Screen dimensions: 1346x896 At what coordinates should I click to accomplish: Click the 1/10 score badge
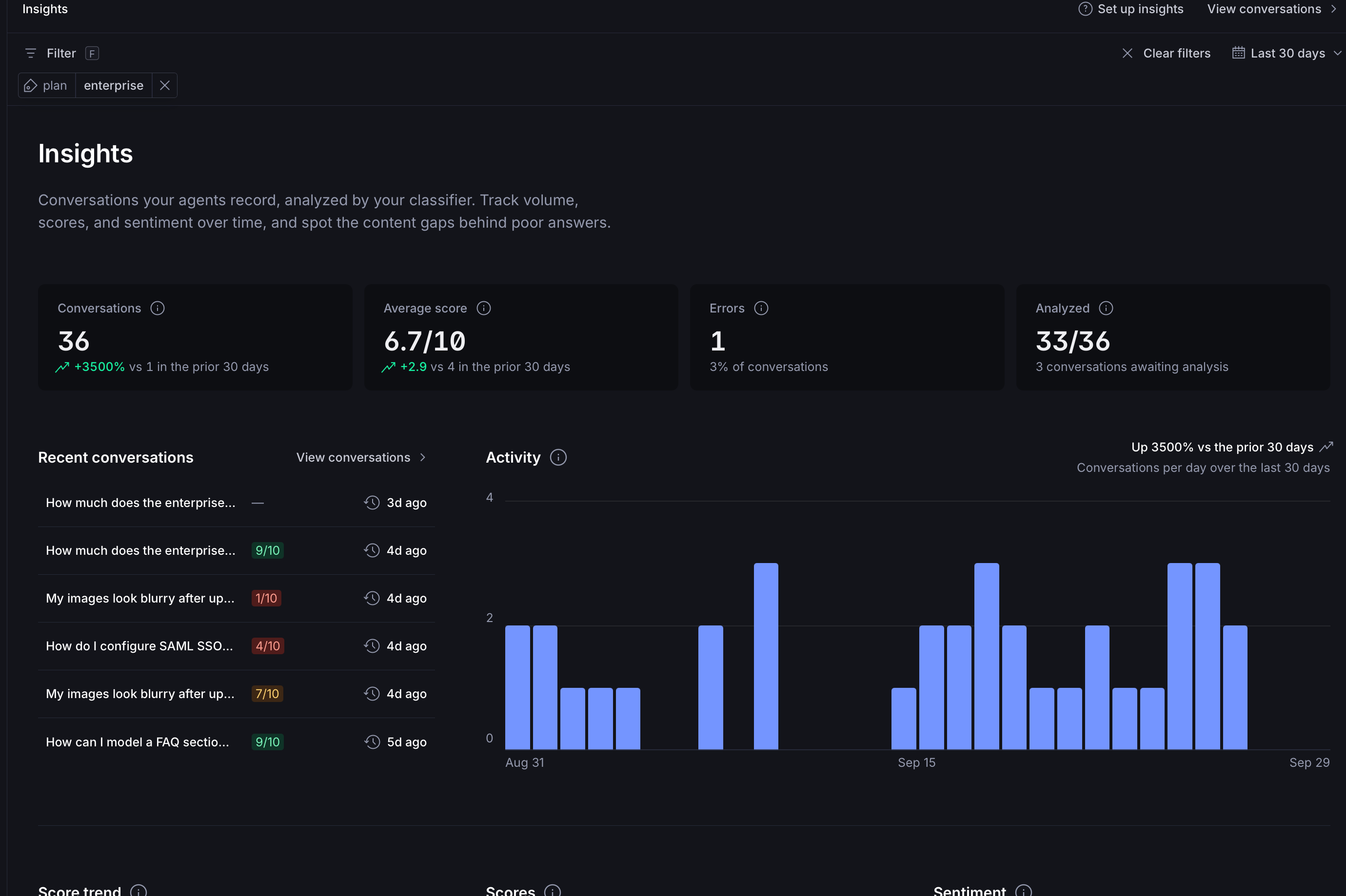coord(266,598)
